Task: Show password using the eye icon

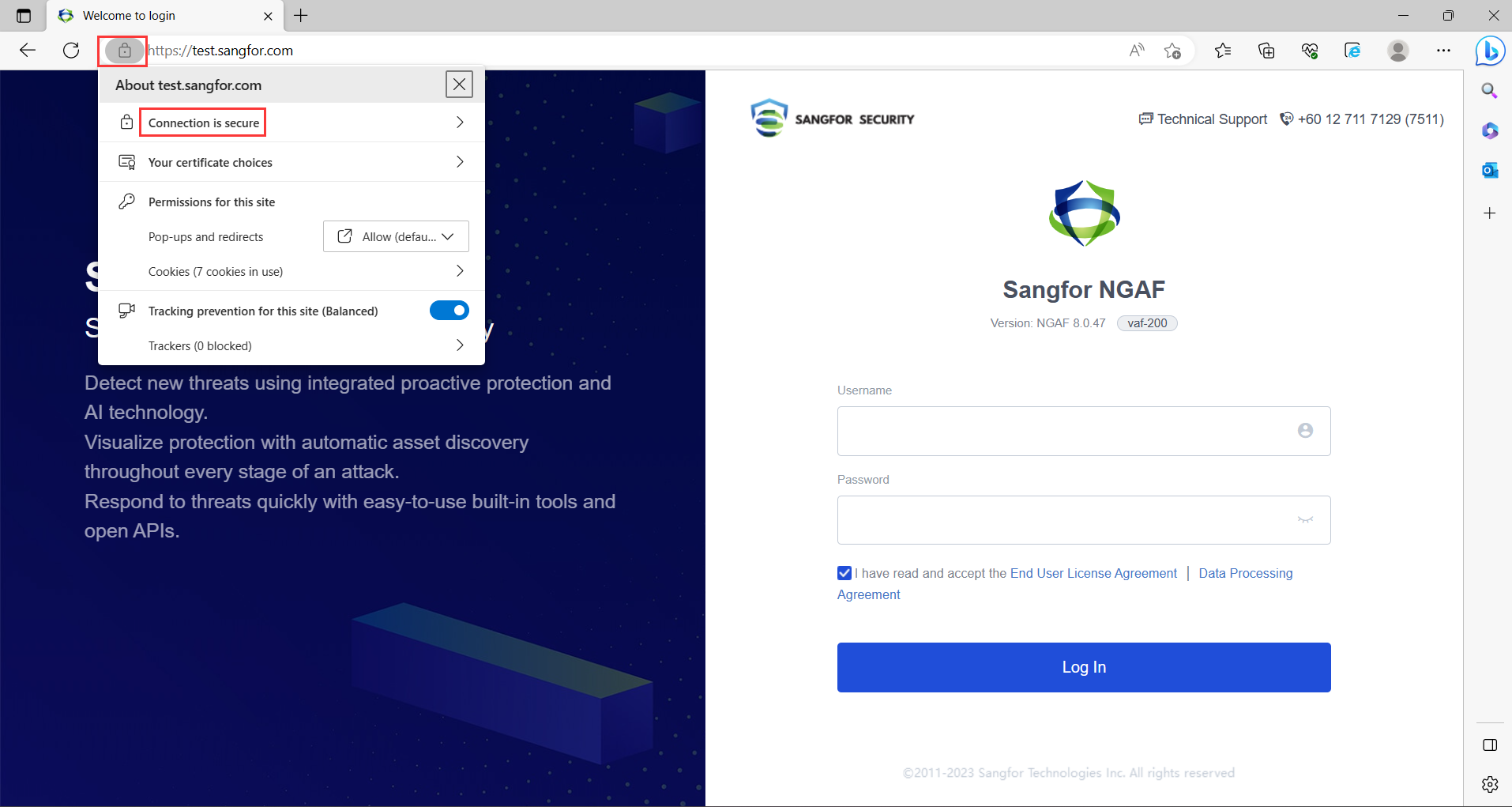Action: point(1305,520)
